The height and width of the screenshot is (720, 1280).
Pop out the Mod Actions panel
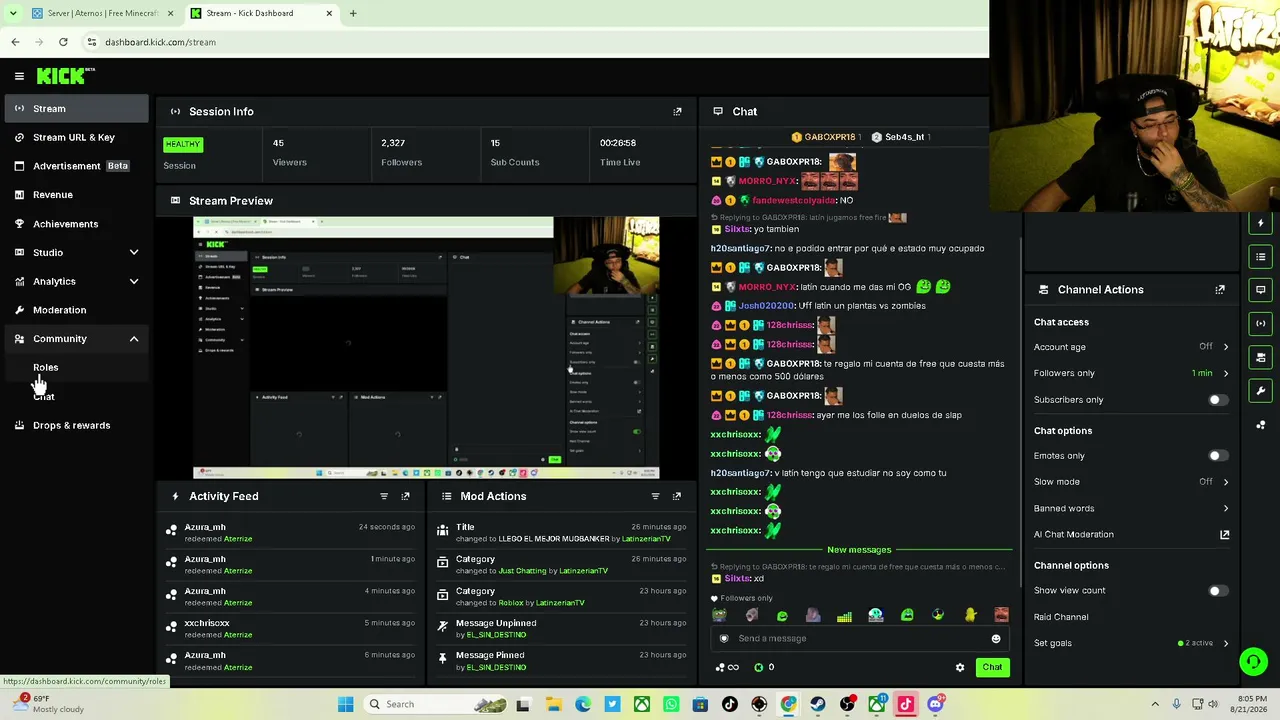(677, 496)
